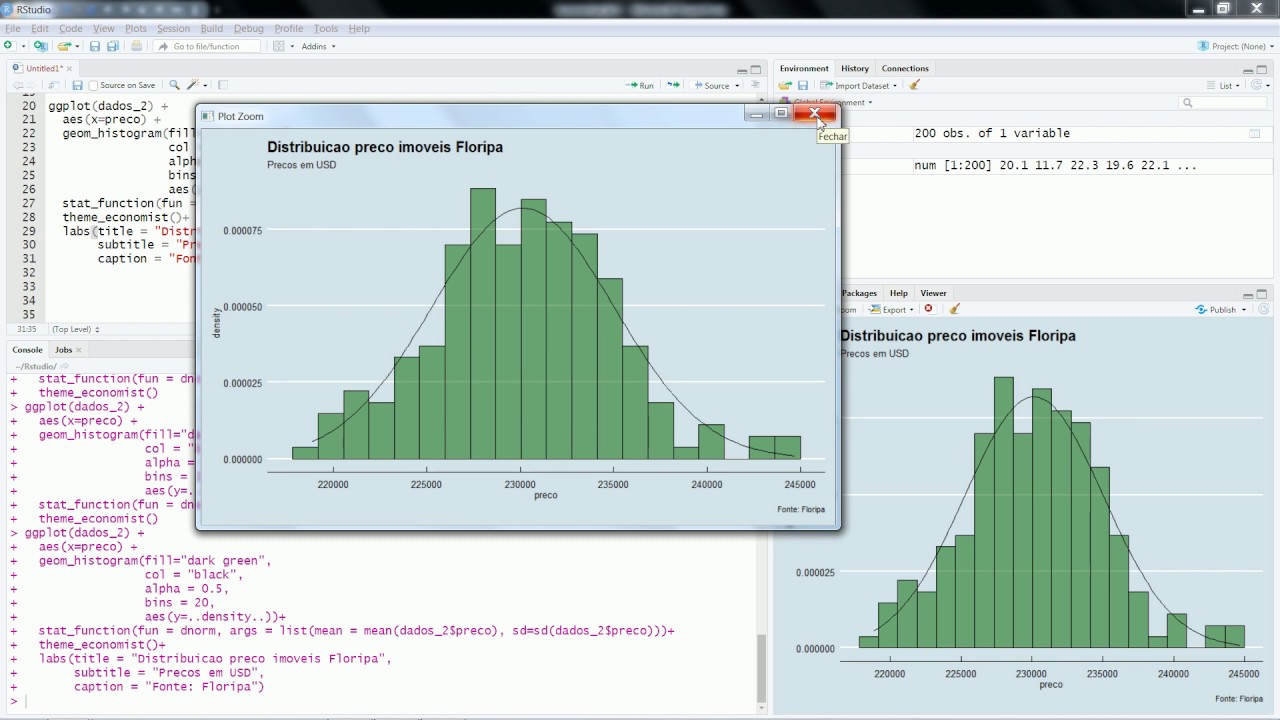The width and height of the screenshot is (1280, 720).
Task: Open the Tools menu
Action: [326, 28]
